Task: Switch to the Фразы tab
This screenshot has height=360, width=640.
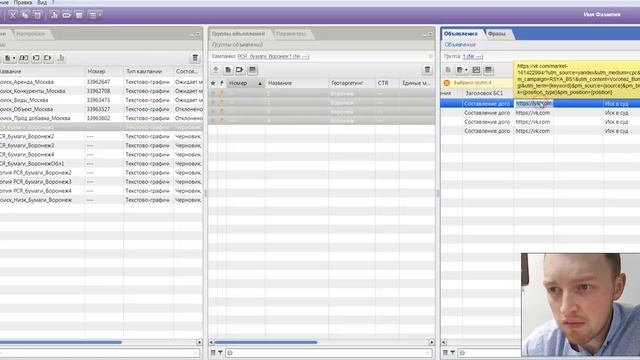Action: click(x=497, y=34)
